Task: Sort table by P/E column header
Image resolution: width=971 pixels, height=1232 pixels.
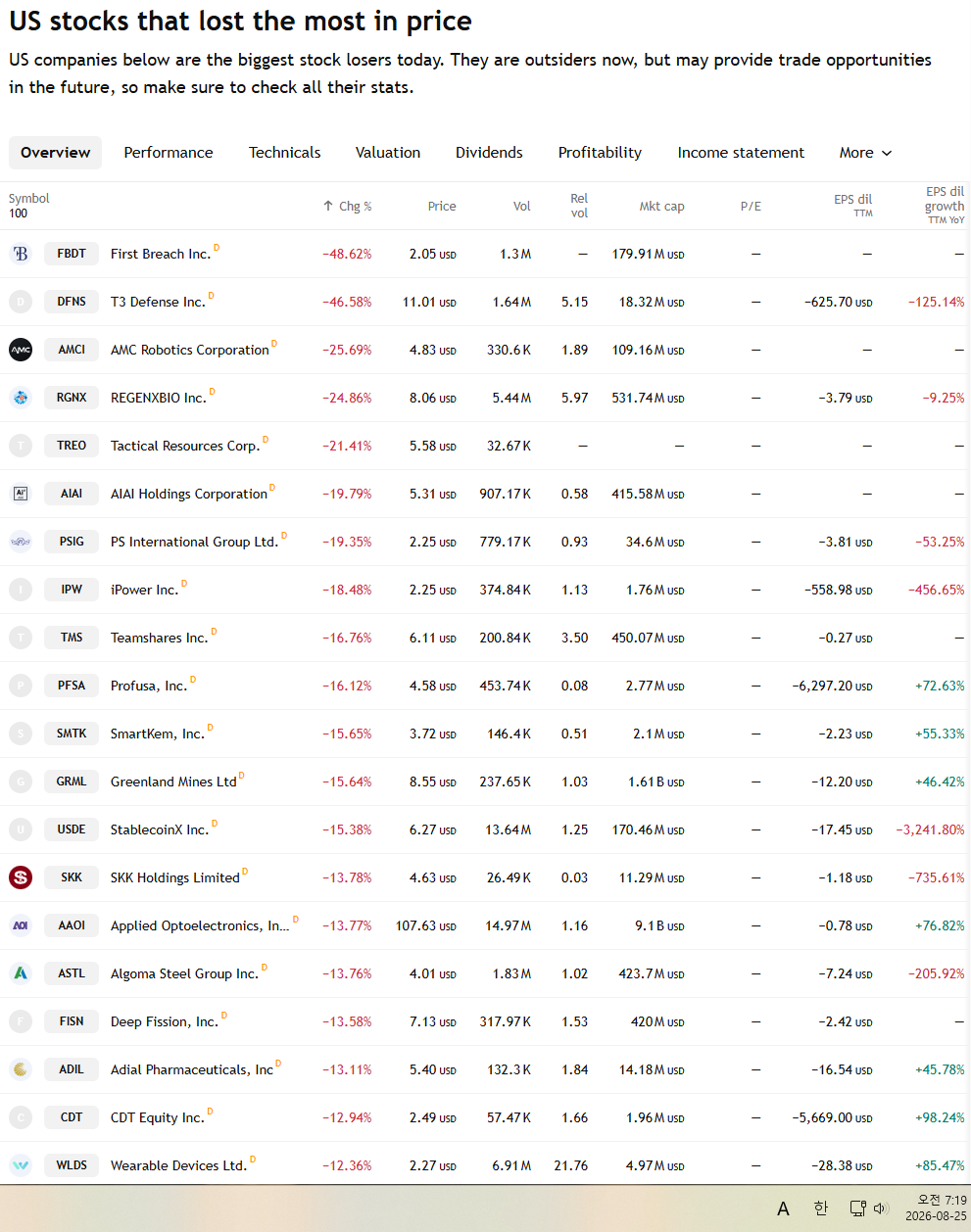Action: [751, 206]
